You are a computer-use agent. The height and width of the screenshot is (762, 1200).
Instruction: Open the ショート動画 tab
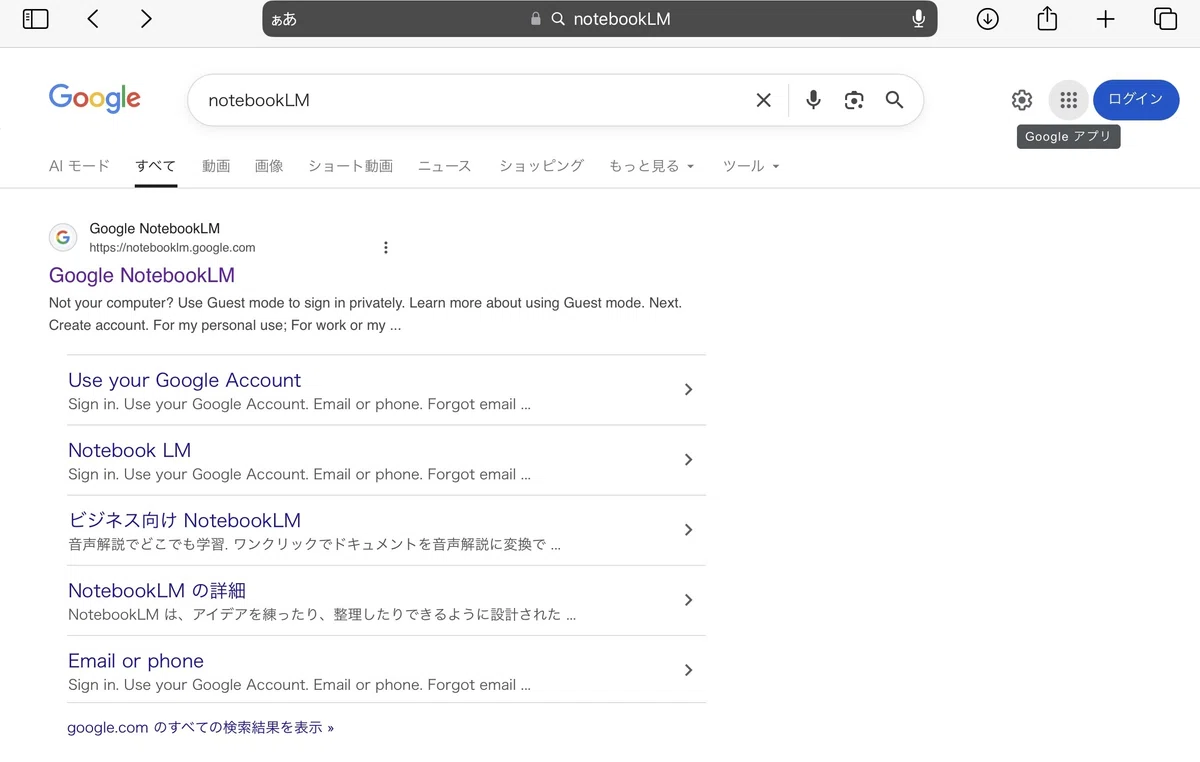point(350,166)
